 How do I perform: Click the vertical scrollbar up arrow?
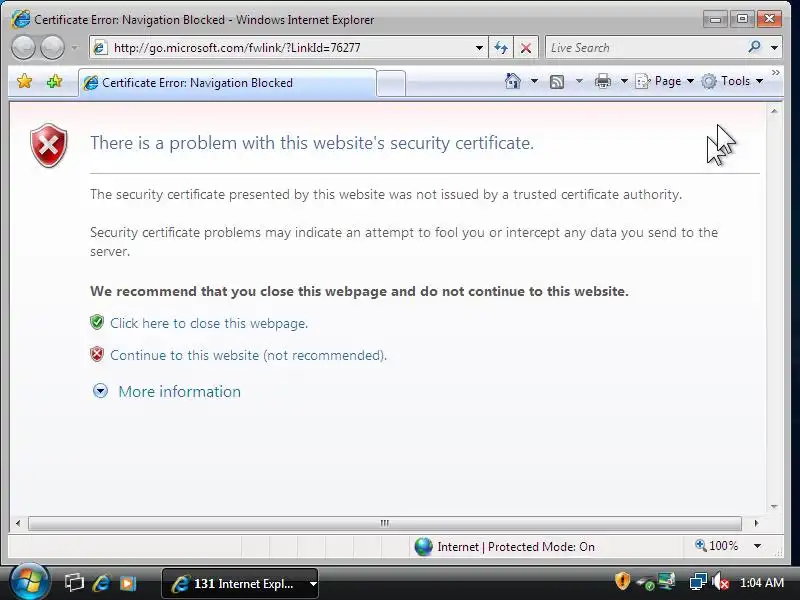774,111
